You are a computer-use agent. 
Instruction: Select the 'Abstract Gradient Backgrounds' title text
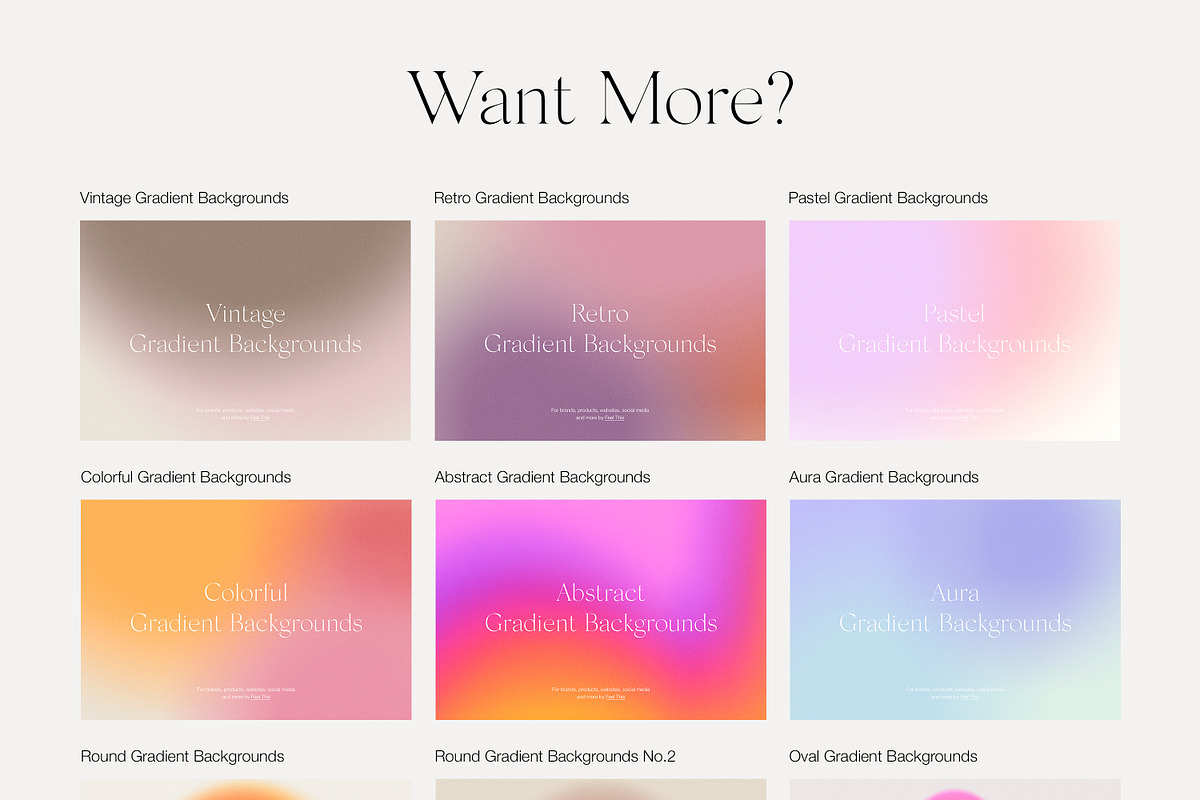[542, 477]
